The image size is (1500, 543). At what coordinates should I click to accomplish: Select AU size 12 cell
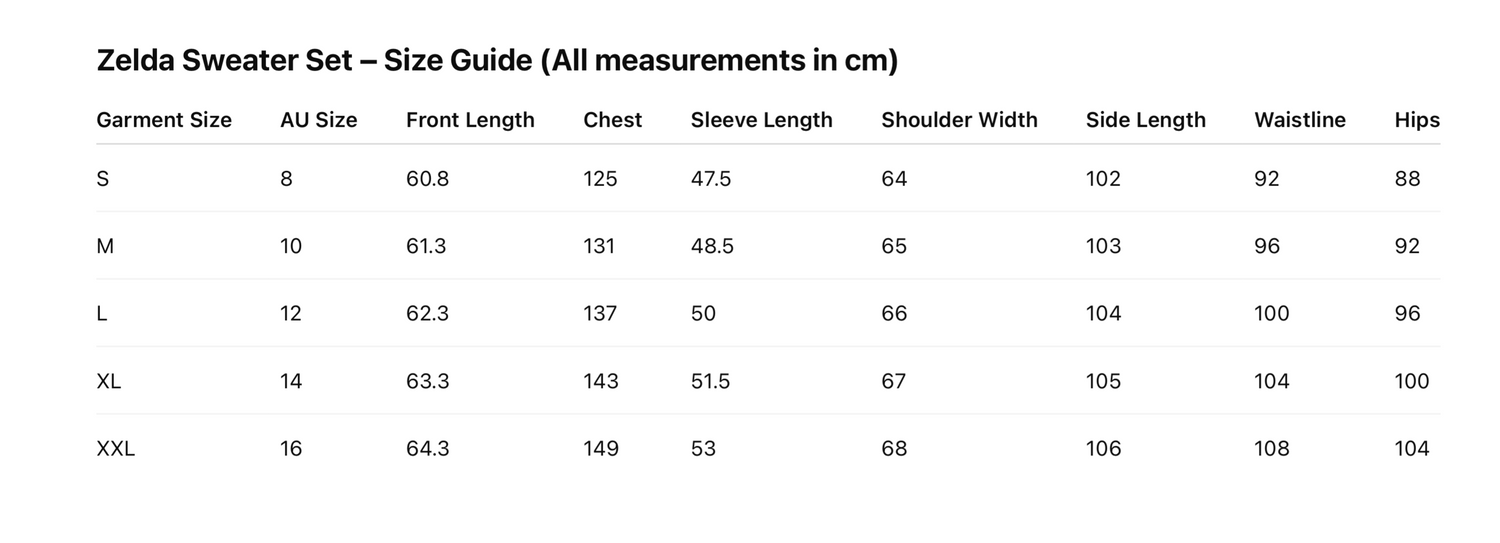click(291, 314)
